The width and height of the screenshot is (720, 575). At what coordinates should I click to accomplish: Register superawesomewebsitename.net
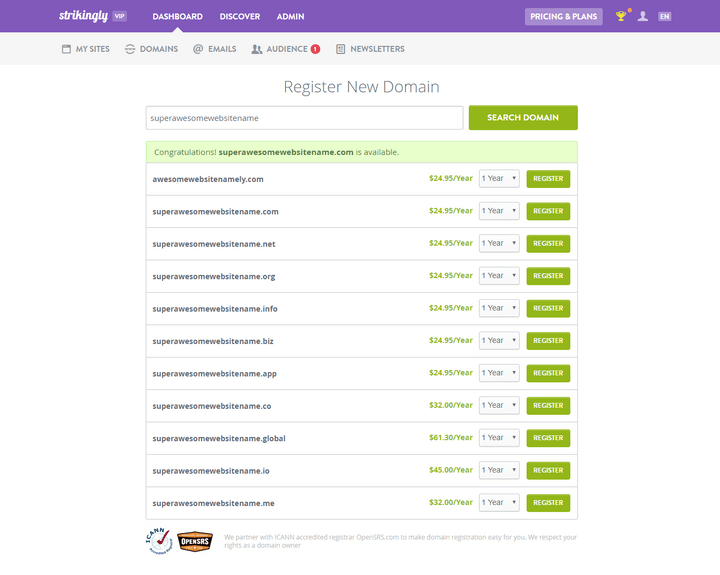(548, 243)
